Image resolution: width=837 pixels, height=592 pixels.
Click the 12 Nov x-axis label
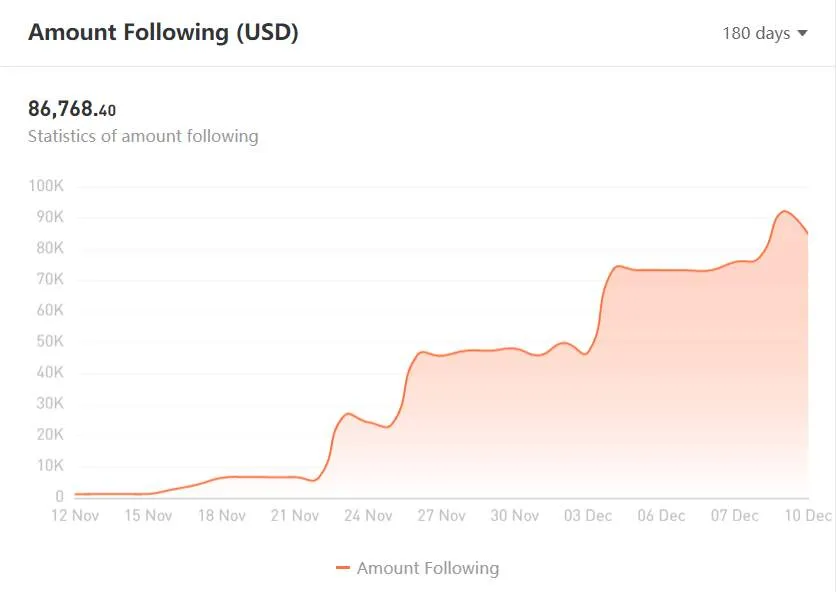(75, 516)
